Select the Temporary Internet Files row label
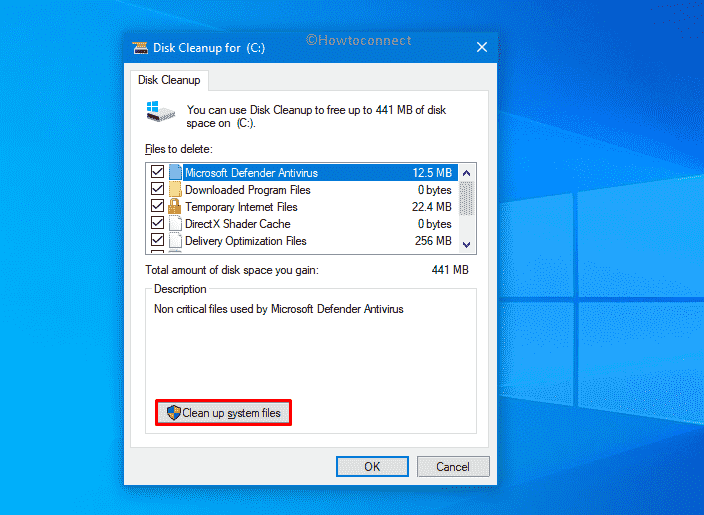 point(241,207)
